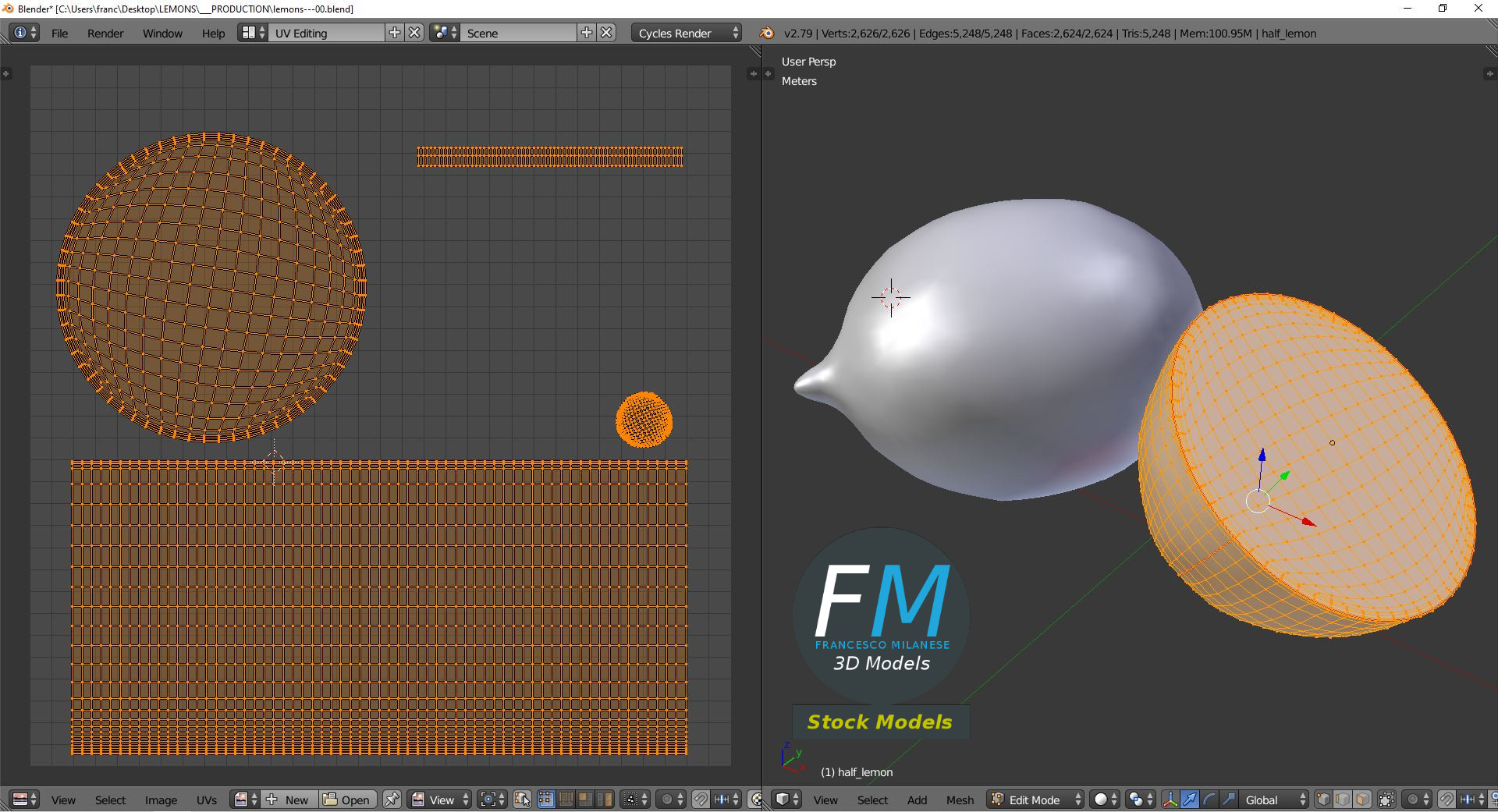
Task: Select UV face selection mode
Action: pos(585,800)
